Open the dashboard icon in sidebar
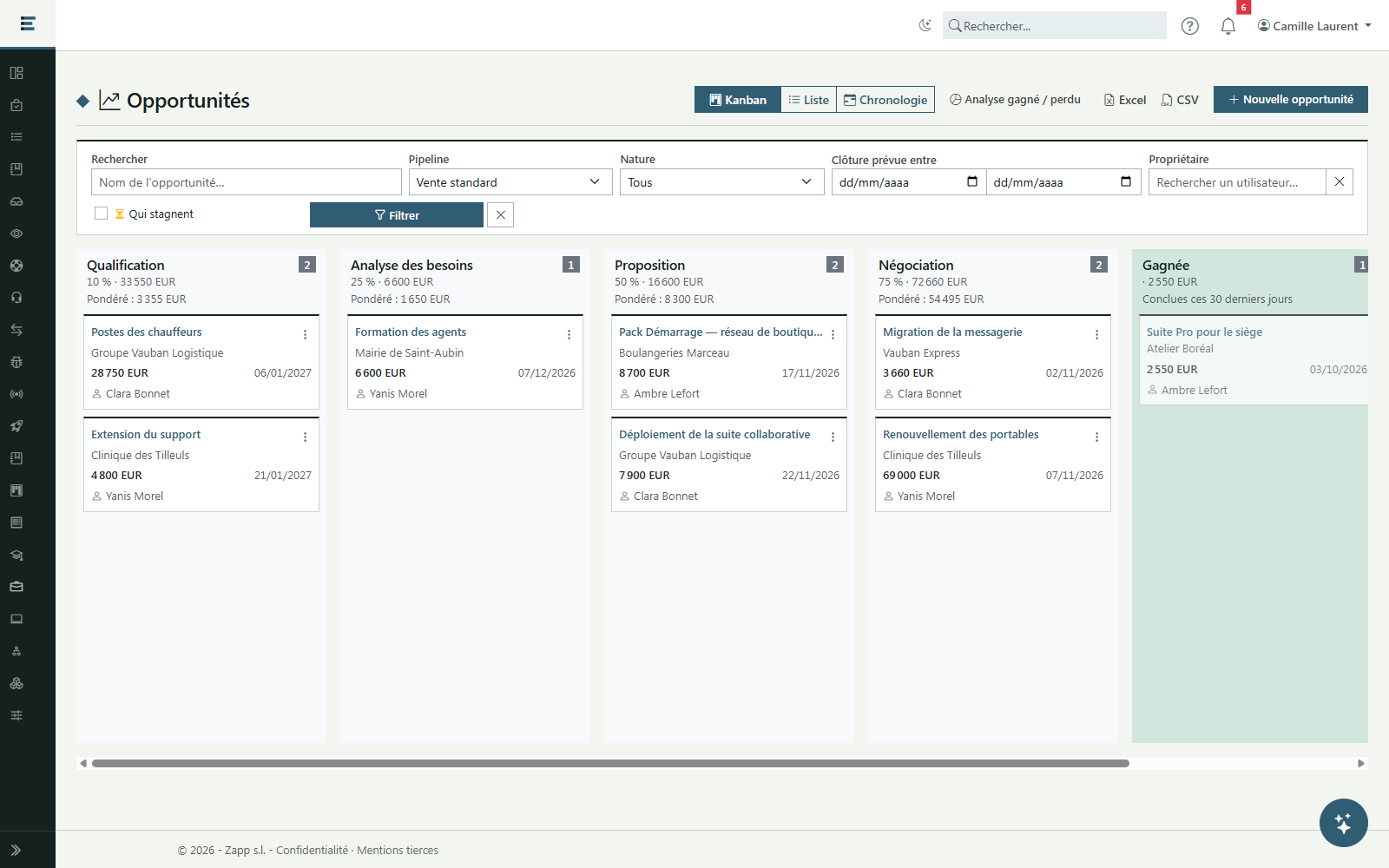Image resolution: width=1389 pixels, height=868 pixels. tap(16, 73)
